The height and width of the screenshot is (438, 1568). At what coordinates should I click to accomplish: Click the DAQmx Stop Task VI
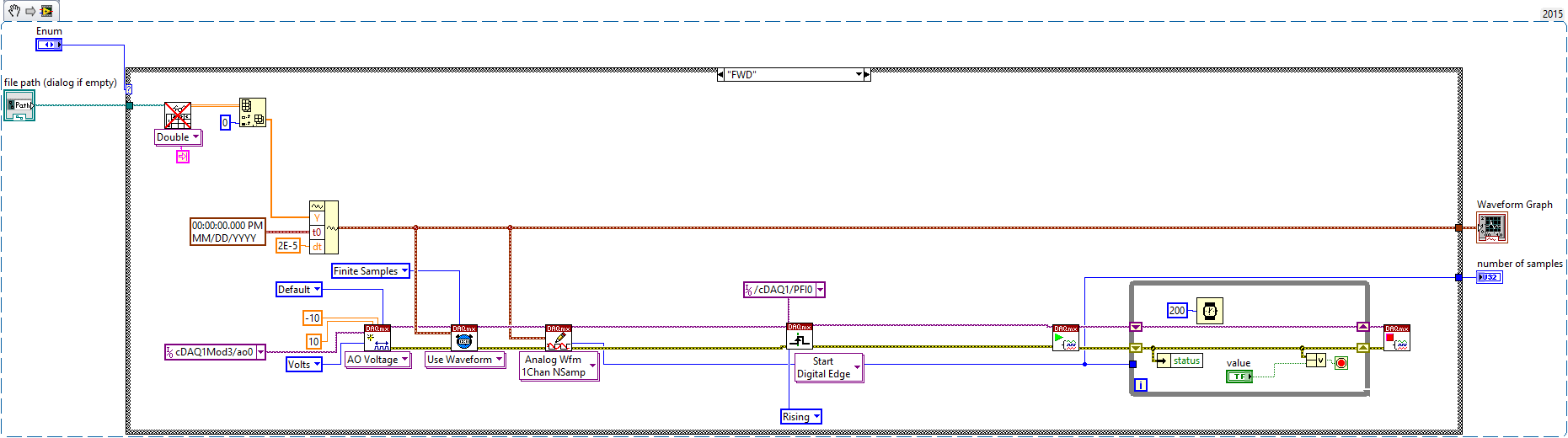point(1397,338)
